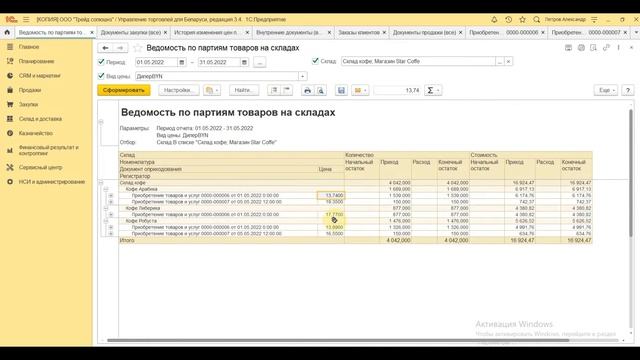Open the favorites star in the title bar
This screenshot has height=360, width=640.
(522, 19)
